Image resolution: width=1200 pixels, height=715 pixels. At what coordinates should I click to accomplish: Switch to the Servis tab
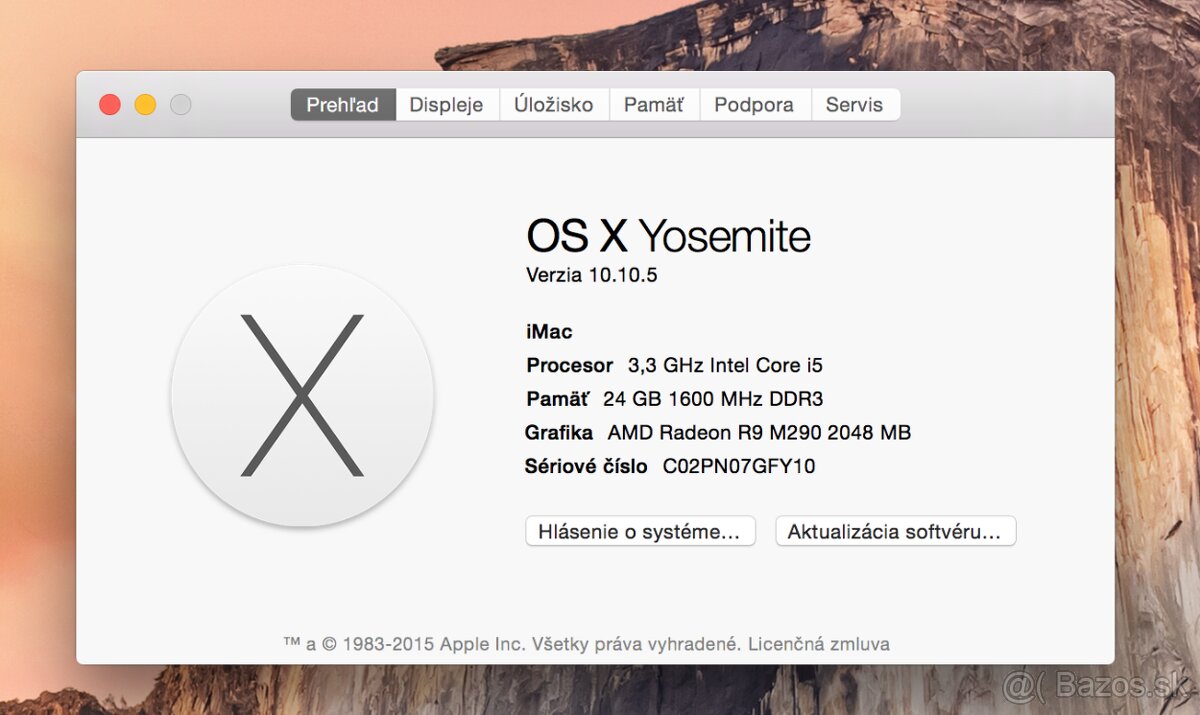click(x=855, y=105)
